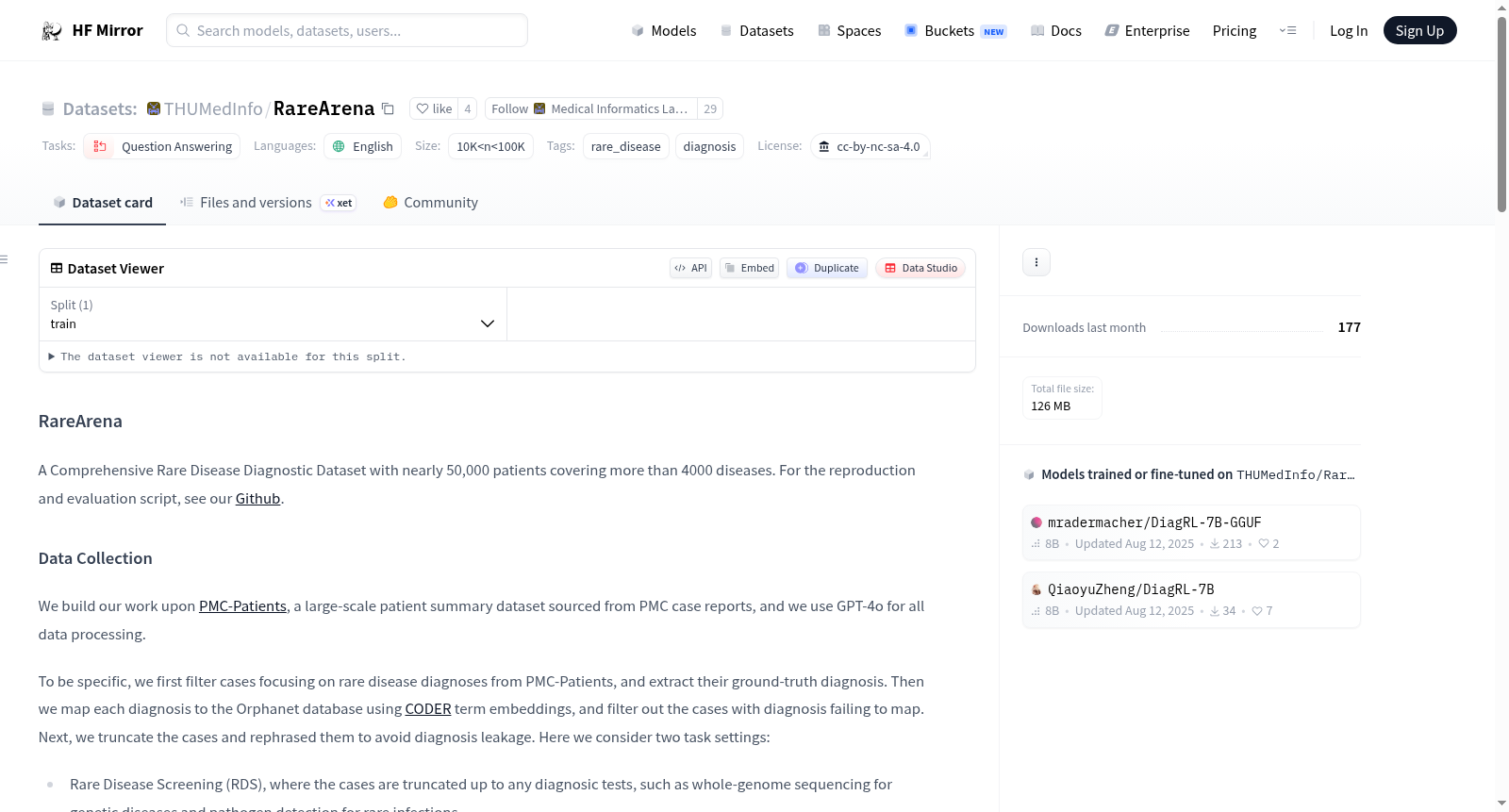The height and width of the screenshot is (812, 1509).
Task: Open Data Studio
Action: [x=920, y=268]
